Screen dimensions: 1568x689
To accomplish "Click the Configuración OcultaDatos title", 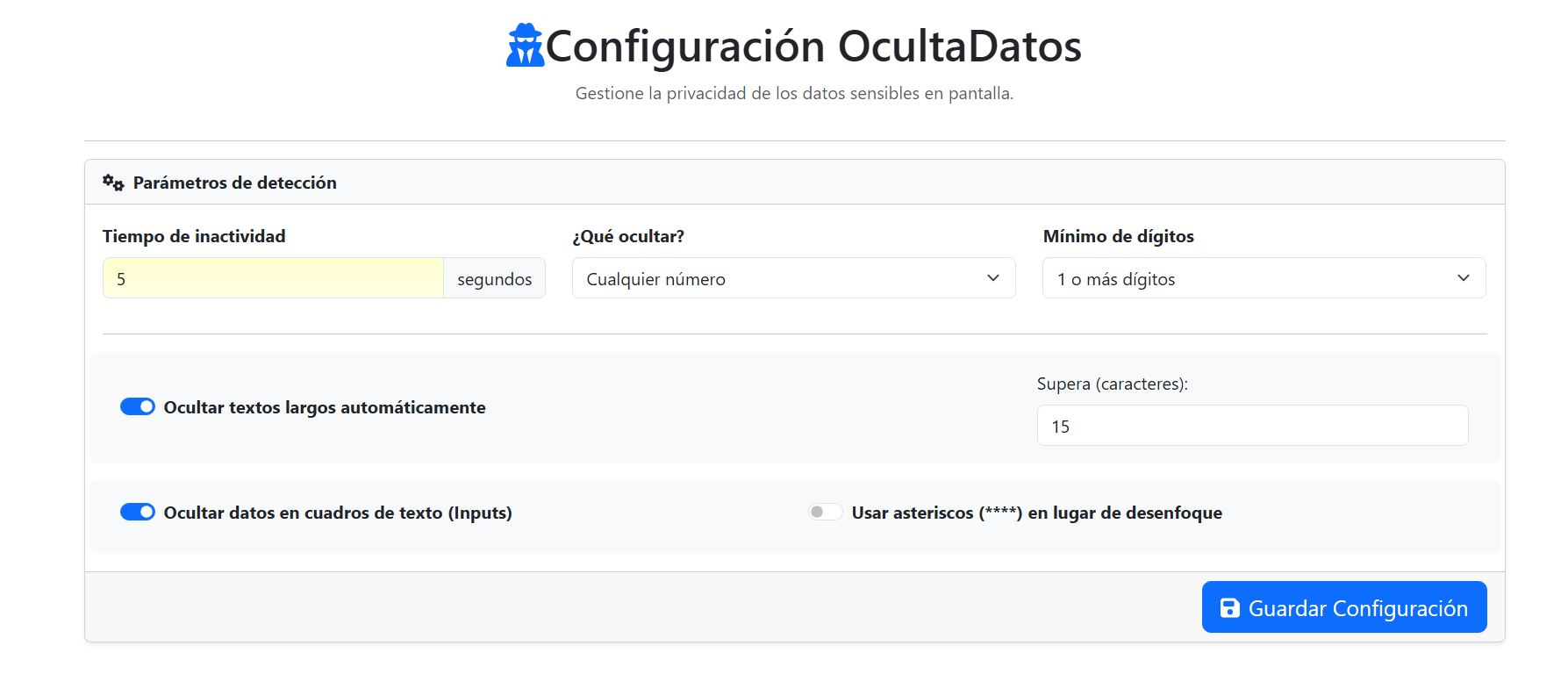I will pyautogui.click(x=813, y=47).
